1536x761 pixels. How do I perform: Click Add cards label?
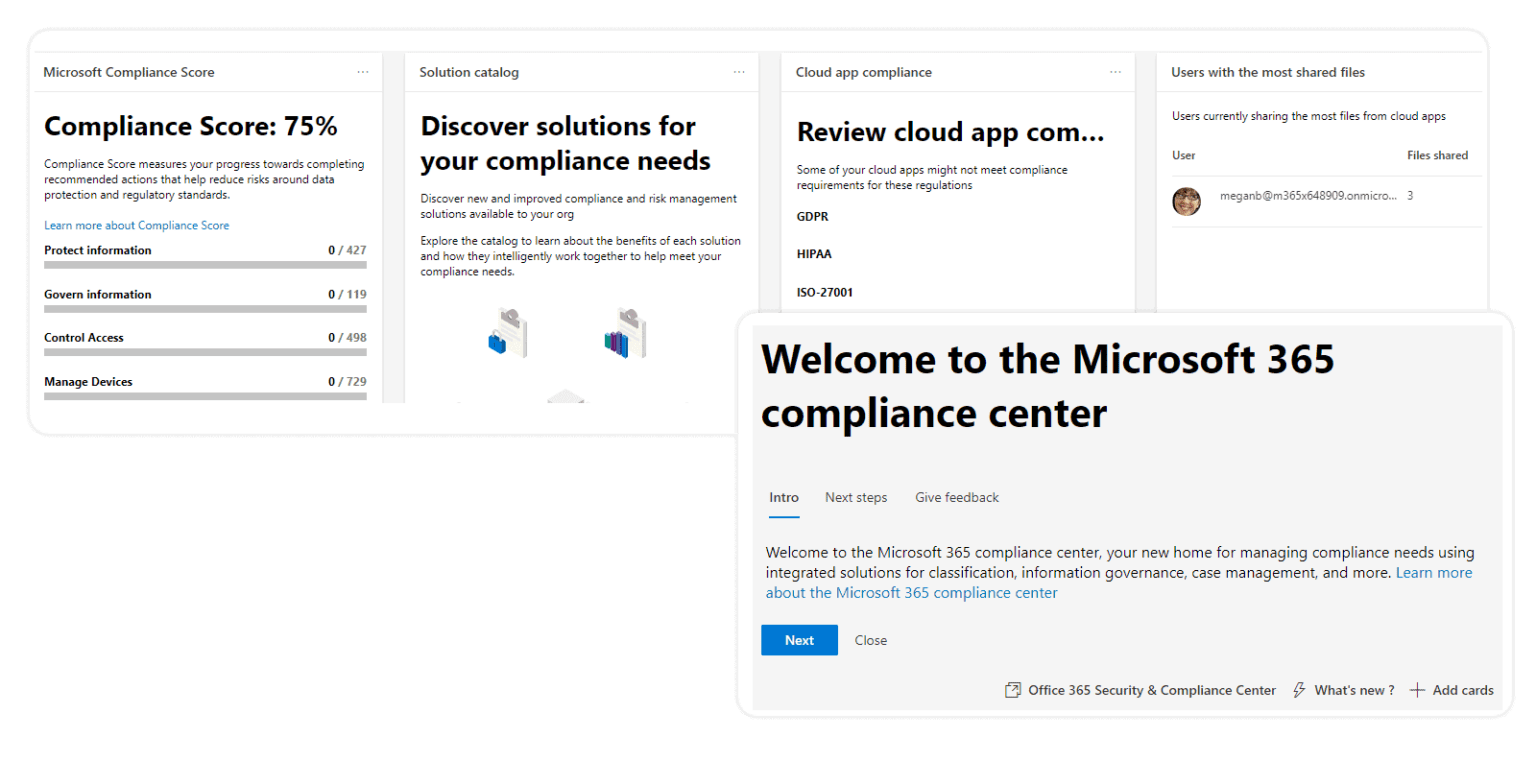[x=1463, y=690]
